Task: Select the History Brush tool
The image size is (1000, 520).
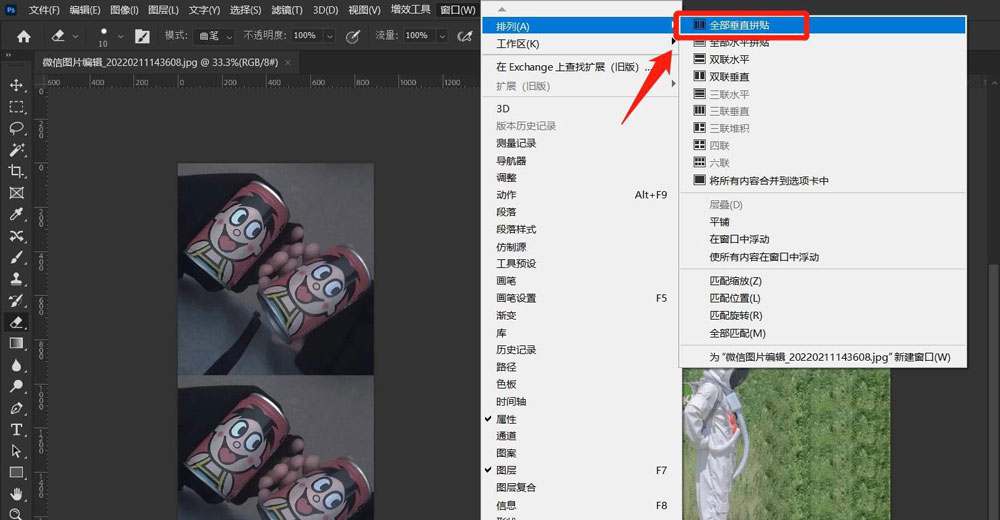Action: 17,301
